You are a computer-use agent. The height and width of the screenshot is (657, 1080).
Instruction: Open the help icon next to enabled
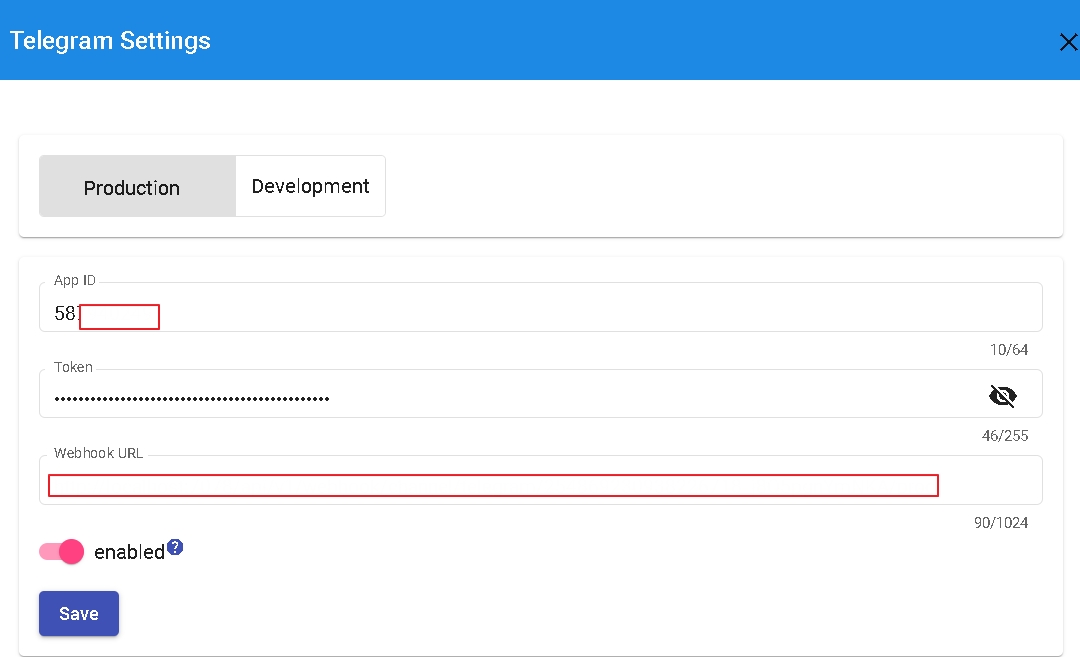[x=175, y=547]
